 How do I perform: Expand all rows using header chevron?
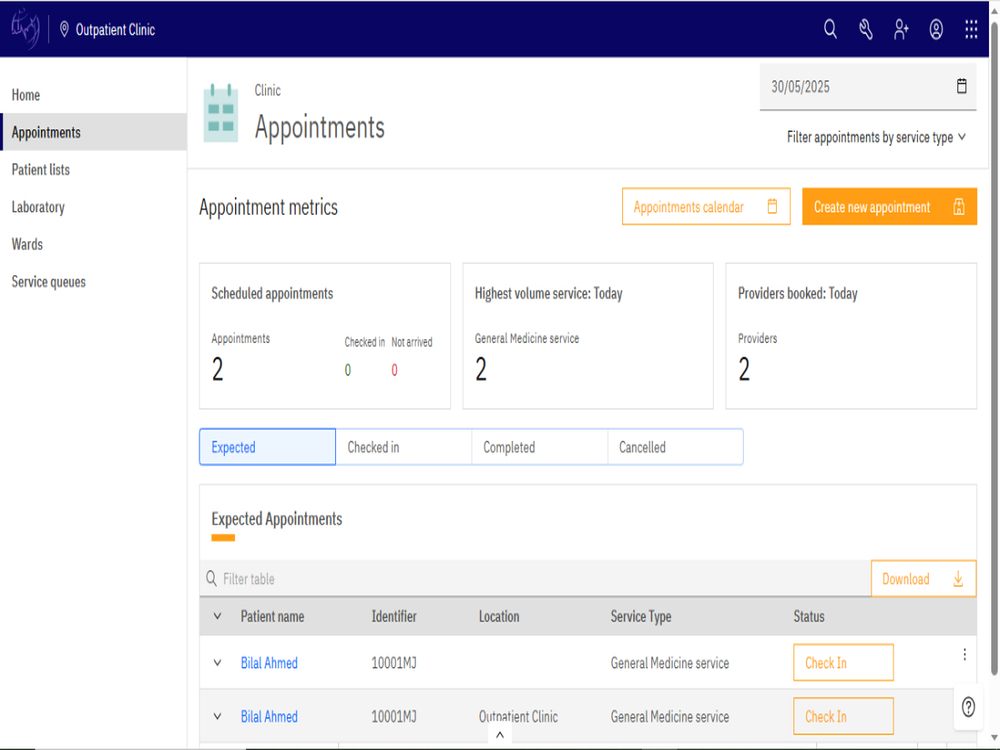[217, 616]
